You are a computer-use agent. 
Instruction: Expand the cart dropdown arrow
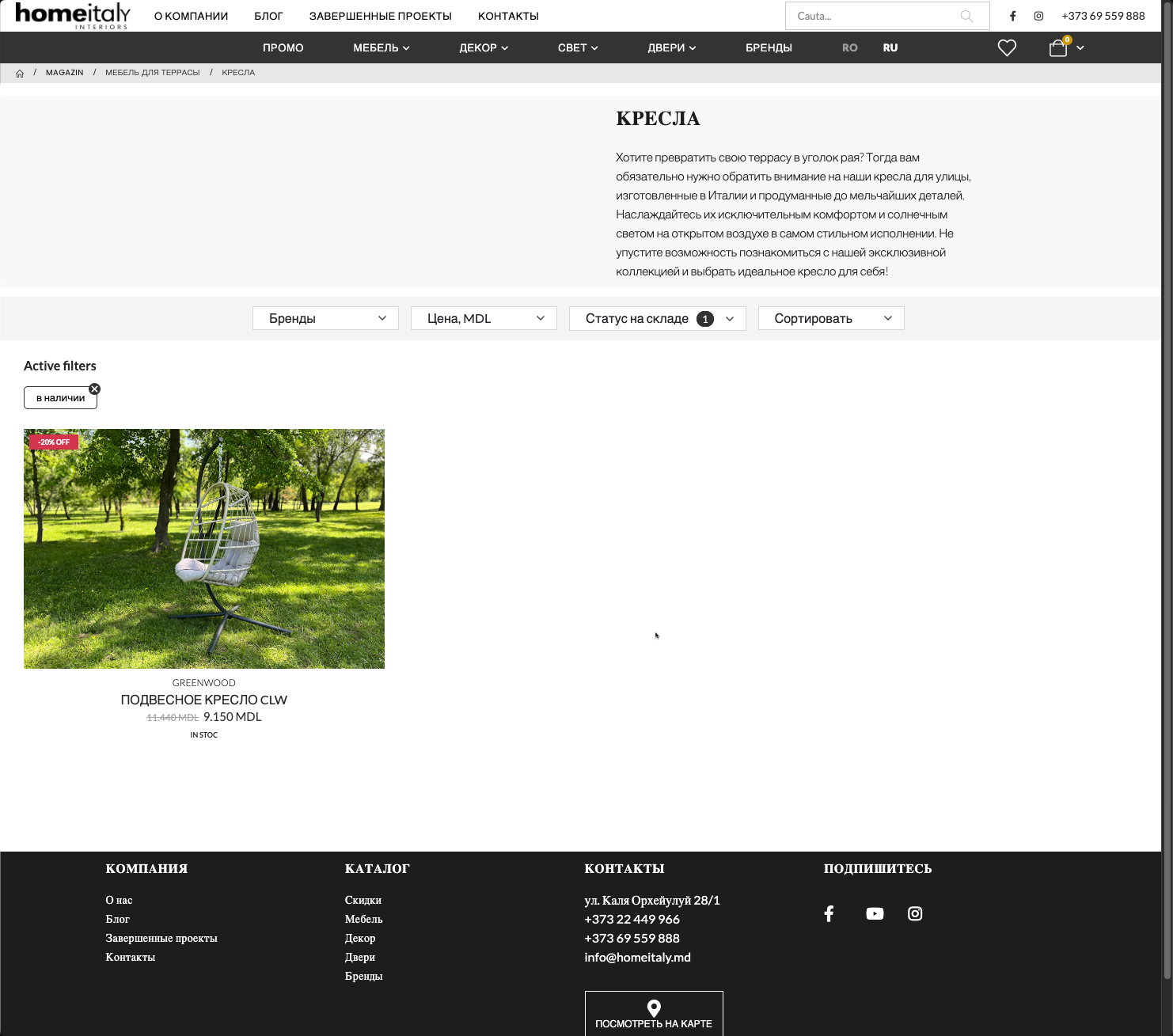point(1080,48)
